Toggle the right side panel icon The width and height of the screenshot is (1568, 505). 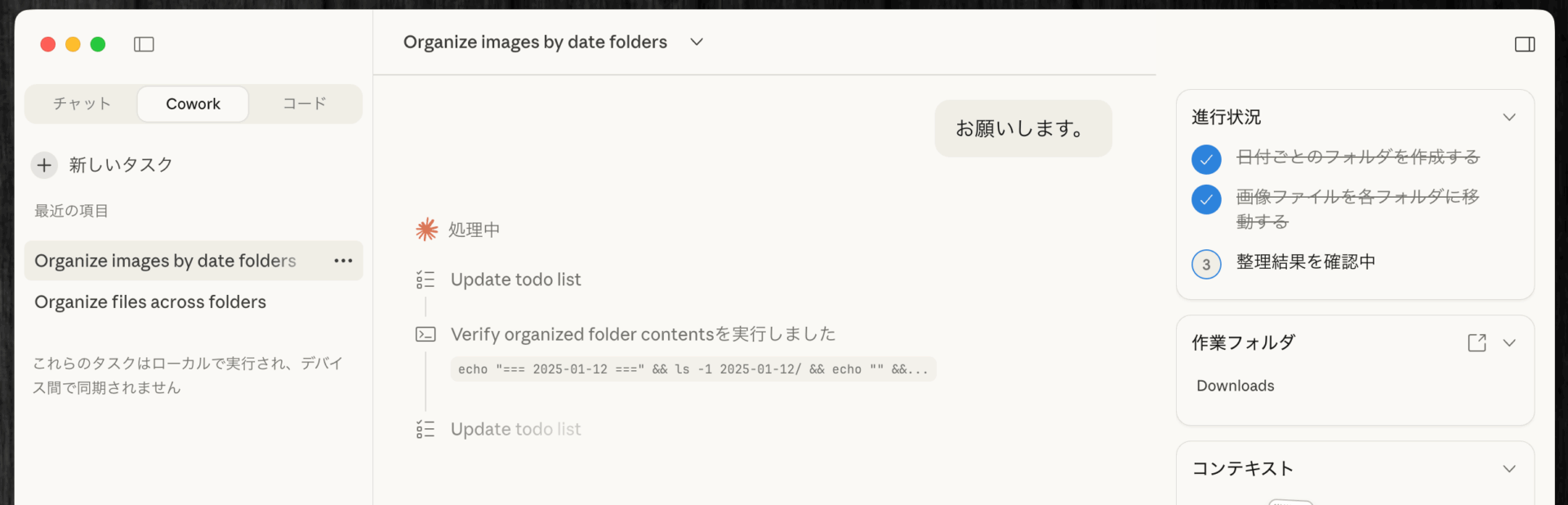point(1525,44)
